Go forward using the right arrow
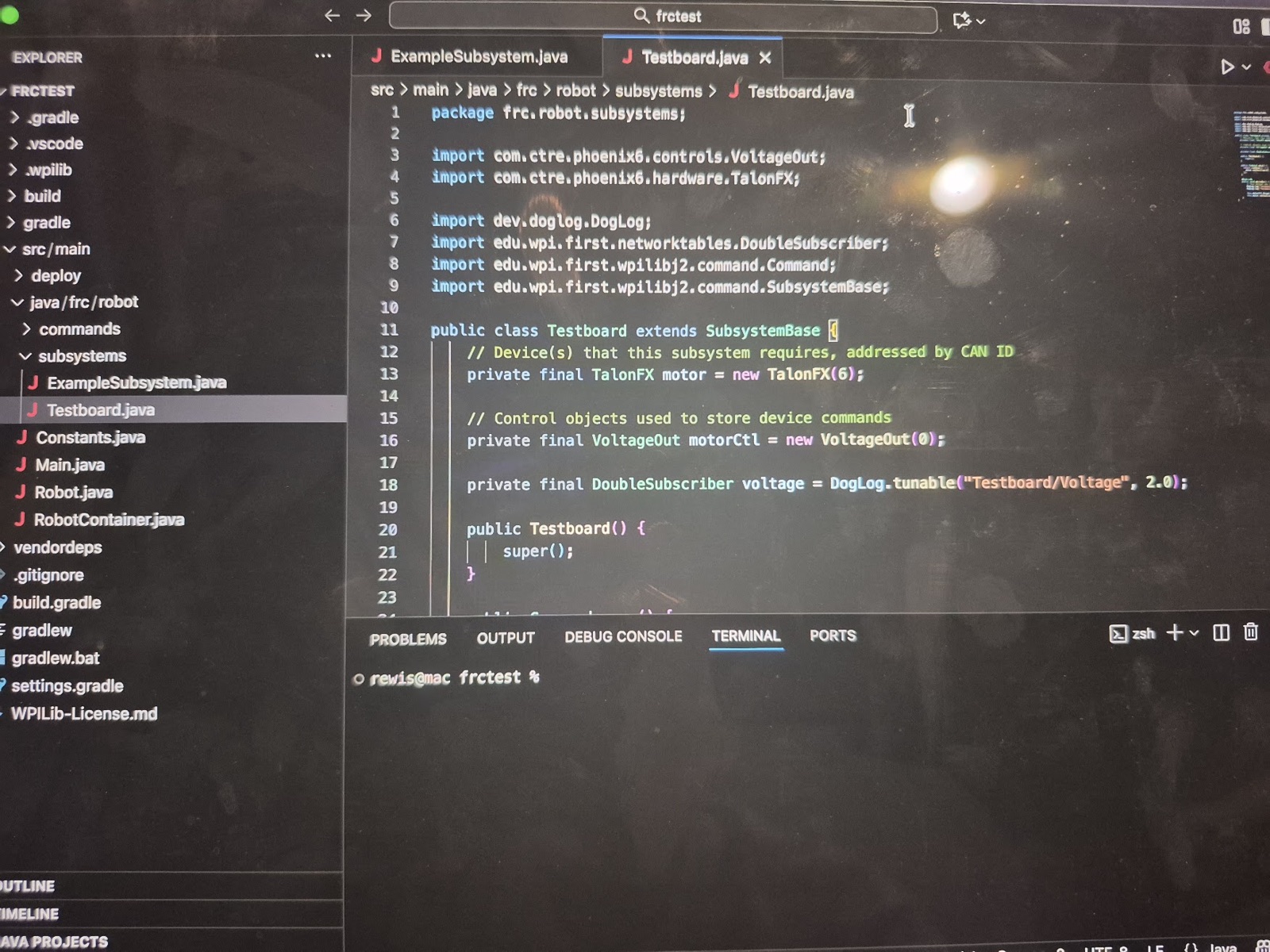 tap(364, 16)
